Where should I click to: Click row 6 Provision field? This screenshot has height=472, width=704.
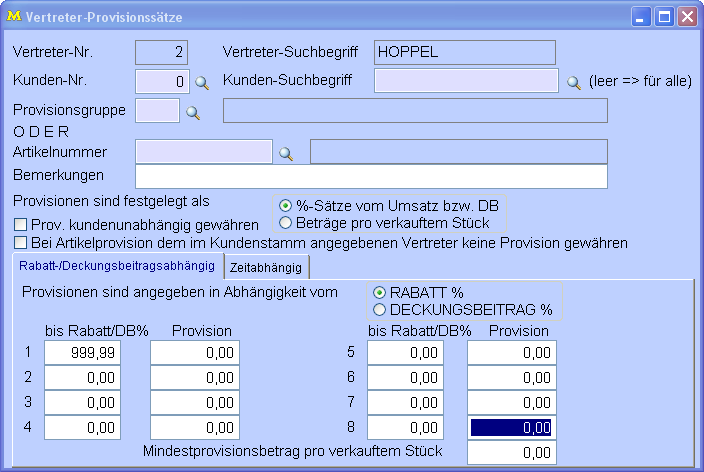(512, 377)
